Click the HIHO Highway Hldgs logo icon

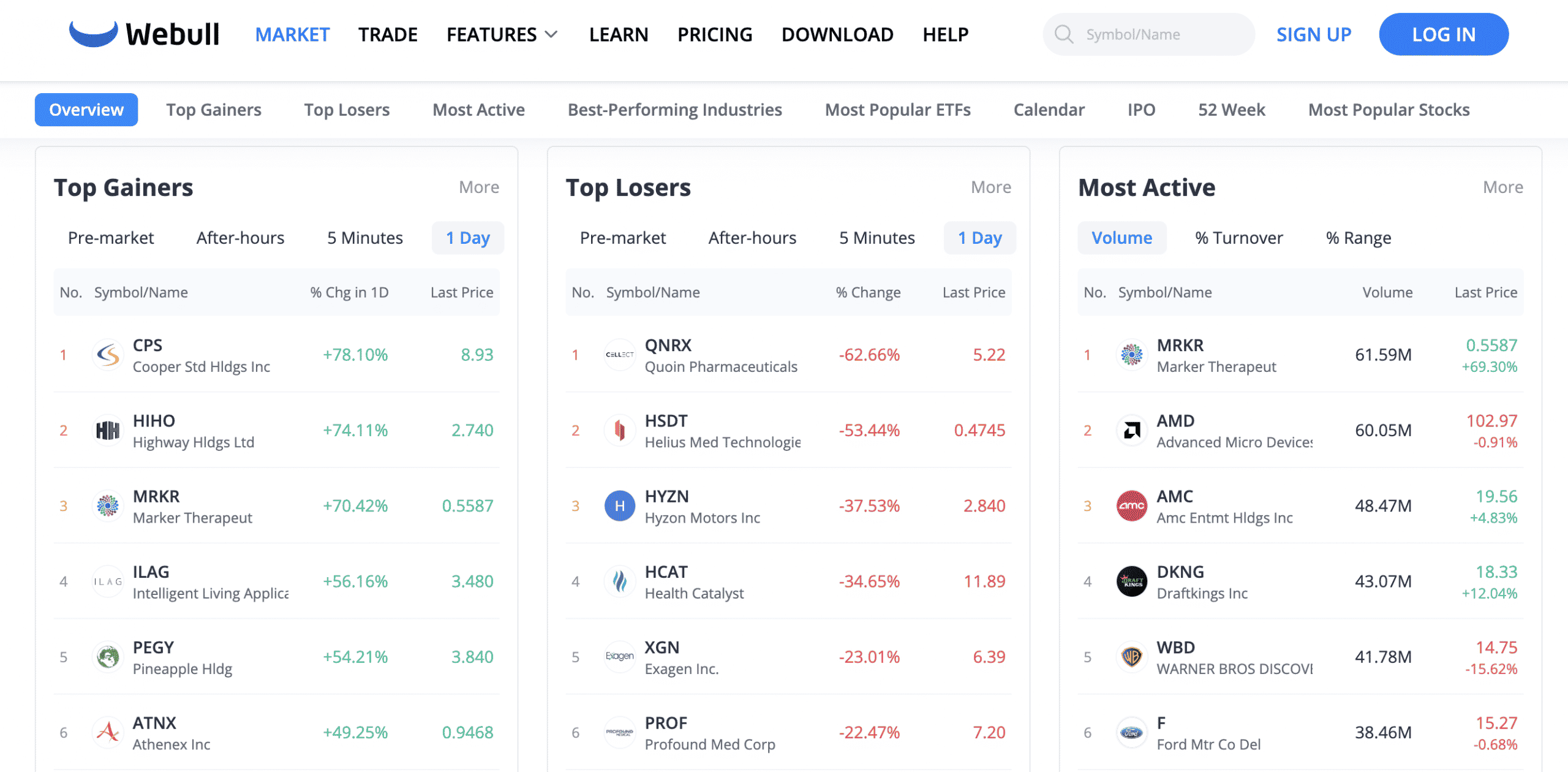click(108, 430)
